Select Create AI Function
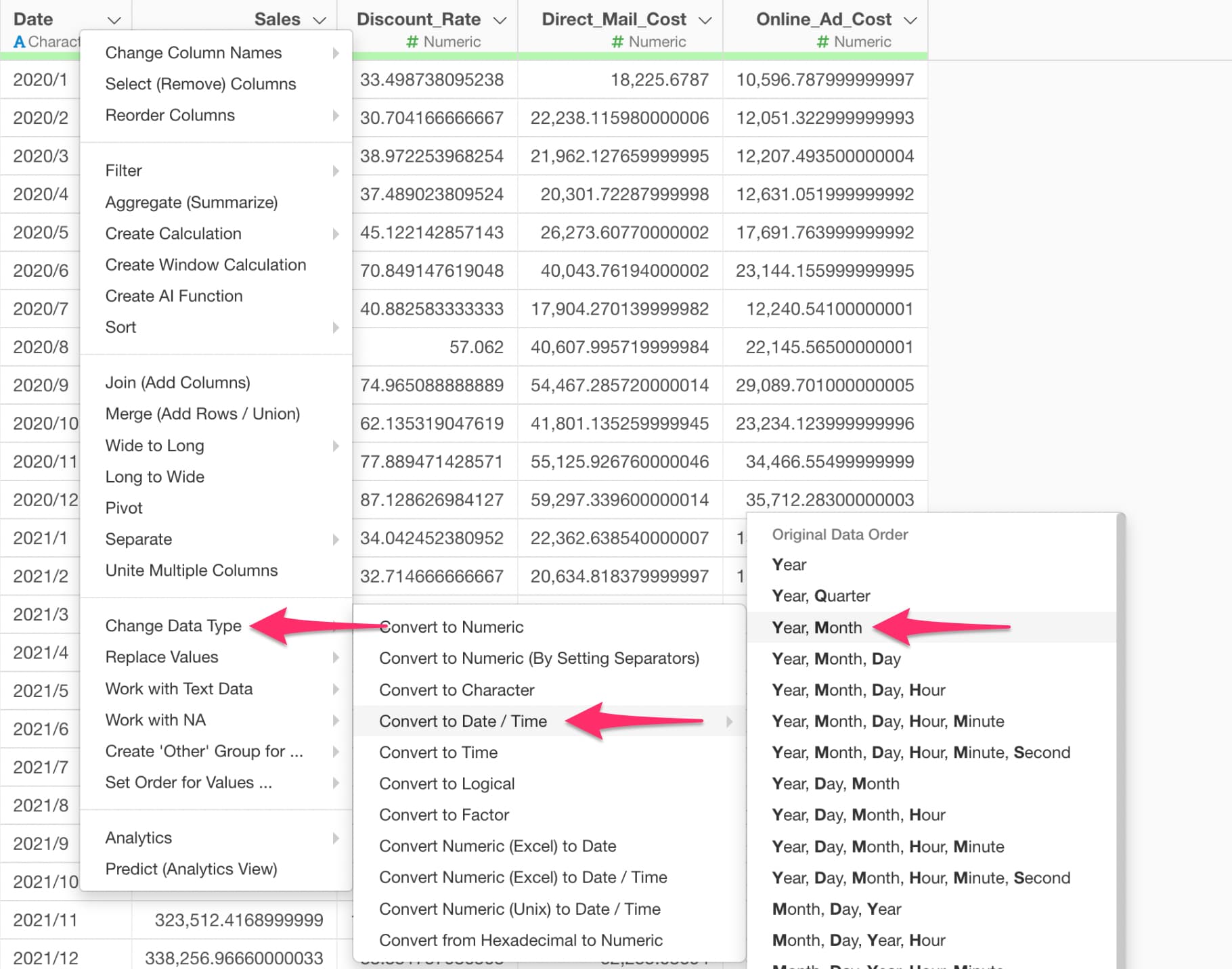 (174, 296)
